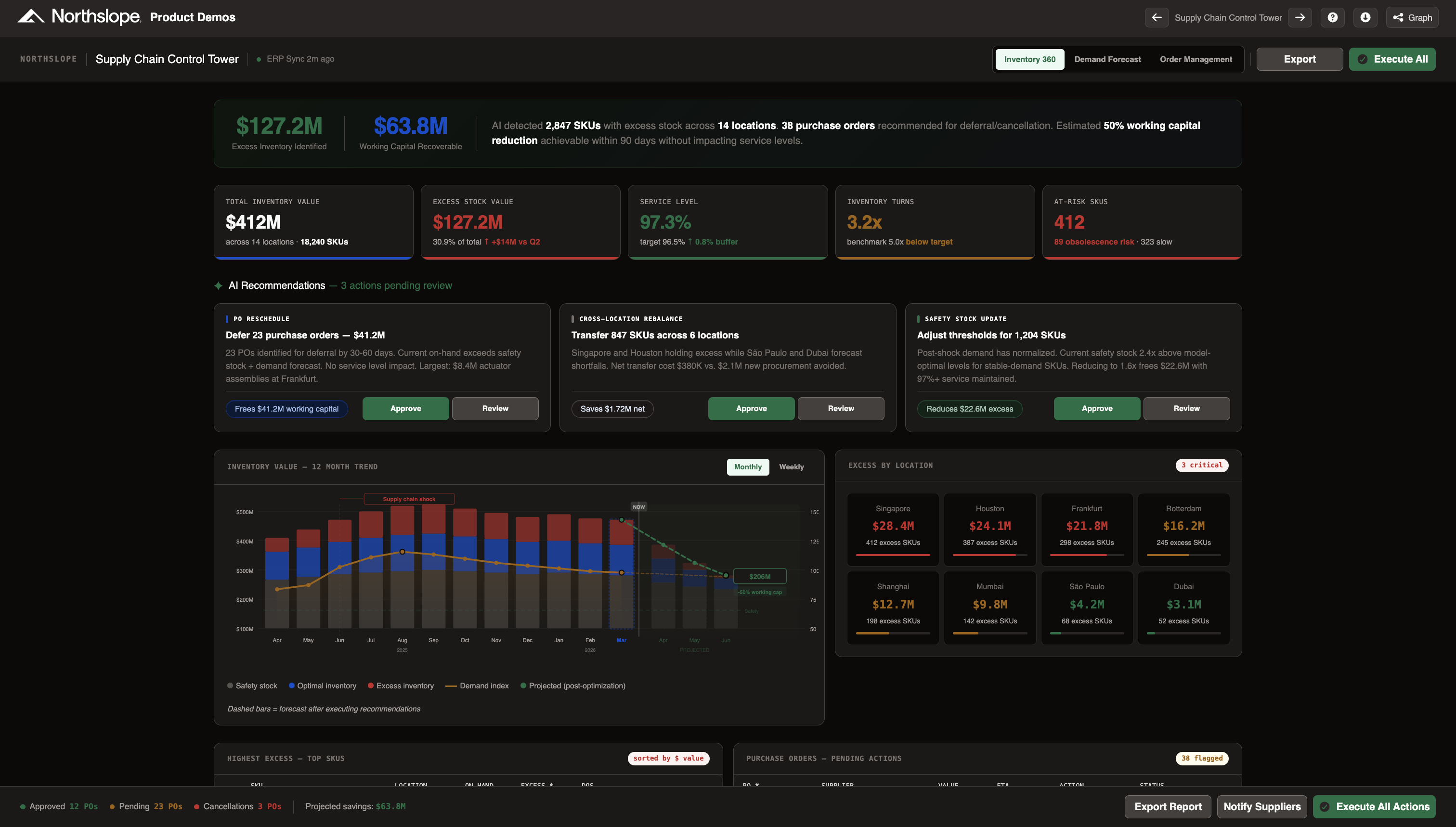Click the Northslope mountain logo
Image resolution: width=1456 pixels, height=827 pixels.
click(31, 16)
